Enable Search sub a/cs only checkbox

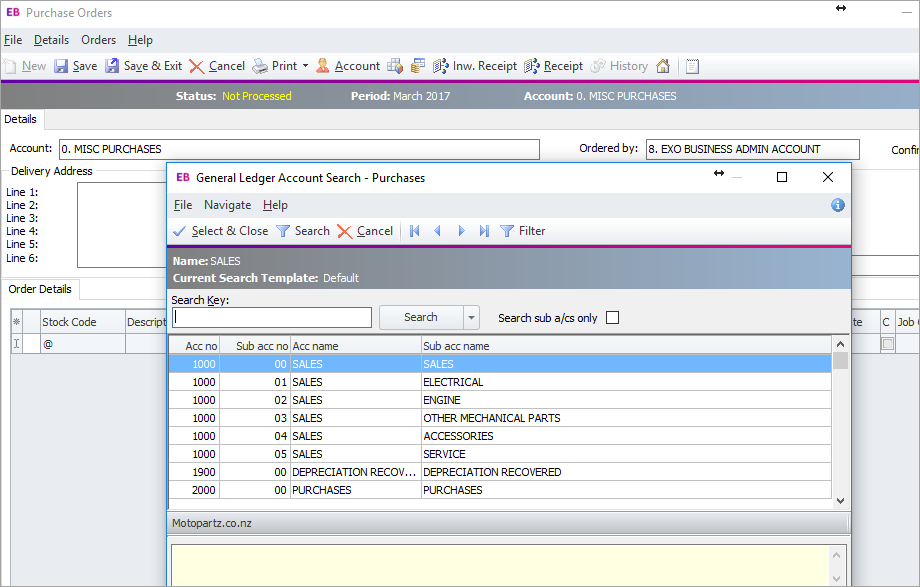tap(613, 318)
